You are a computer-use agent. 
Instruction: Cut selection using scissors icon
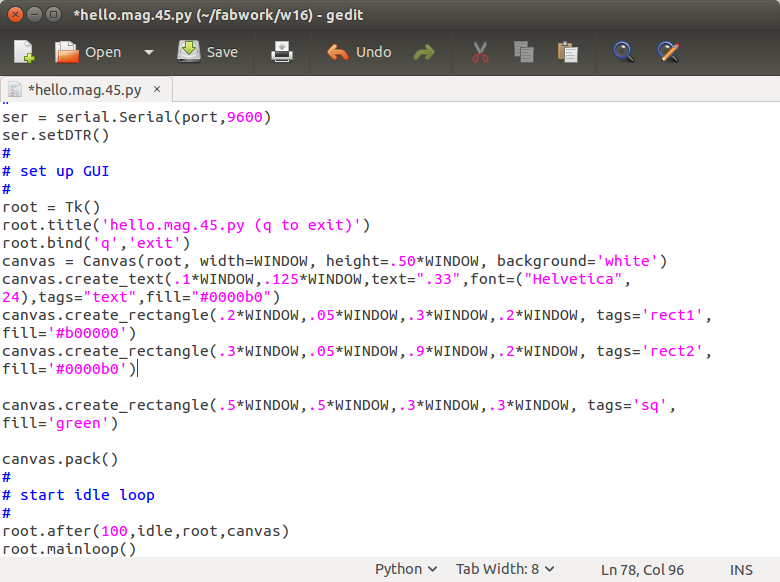pos(480,52)
